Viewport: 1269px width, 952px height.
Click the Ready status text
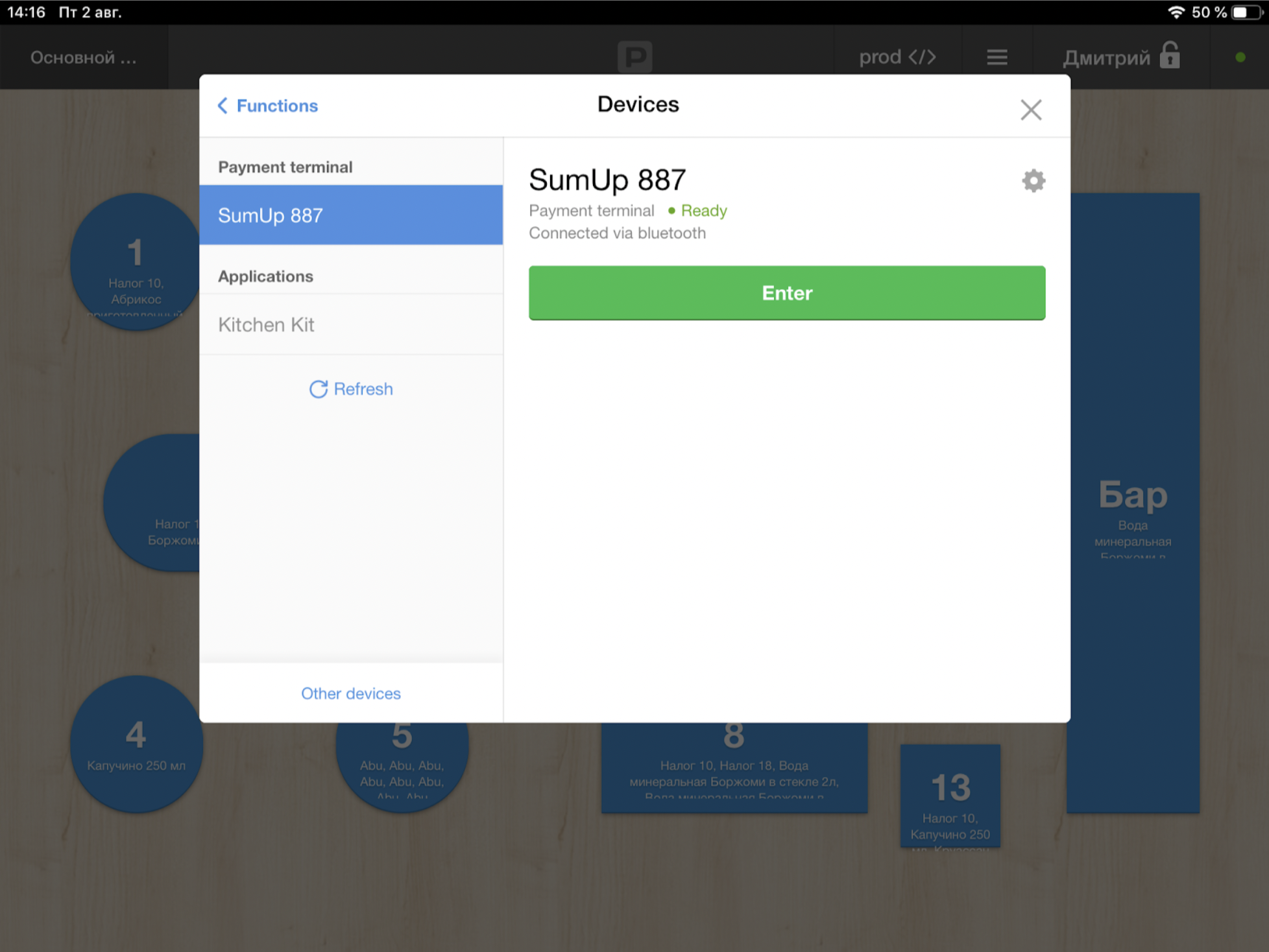point(704,211)
